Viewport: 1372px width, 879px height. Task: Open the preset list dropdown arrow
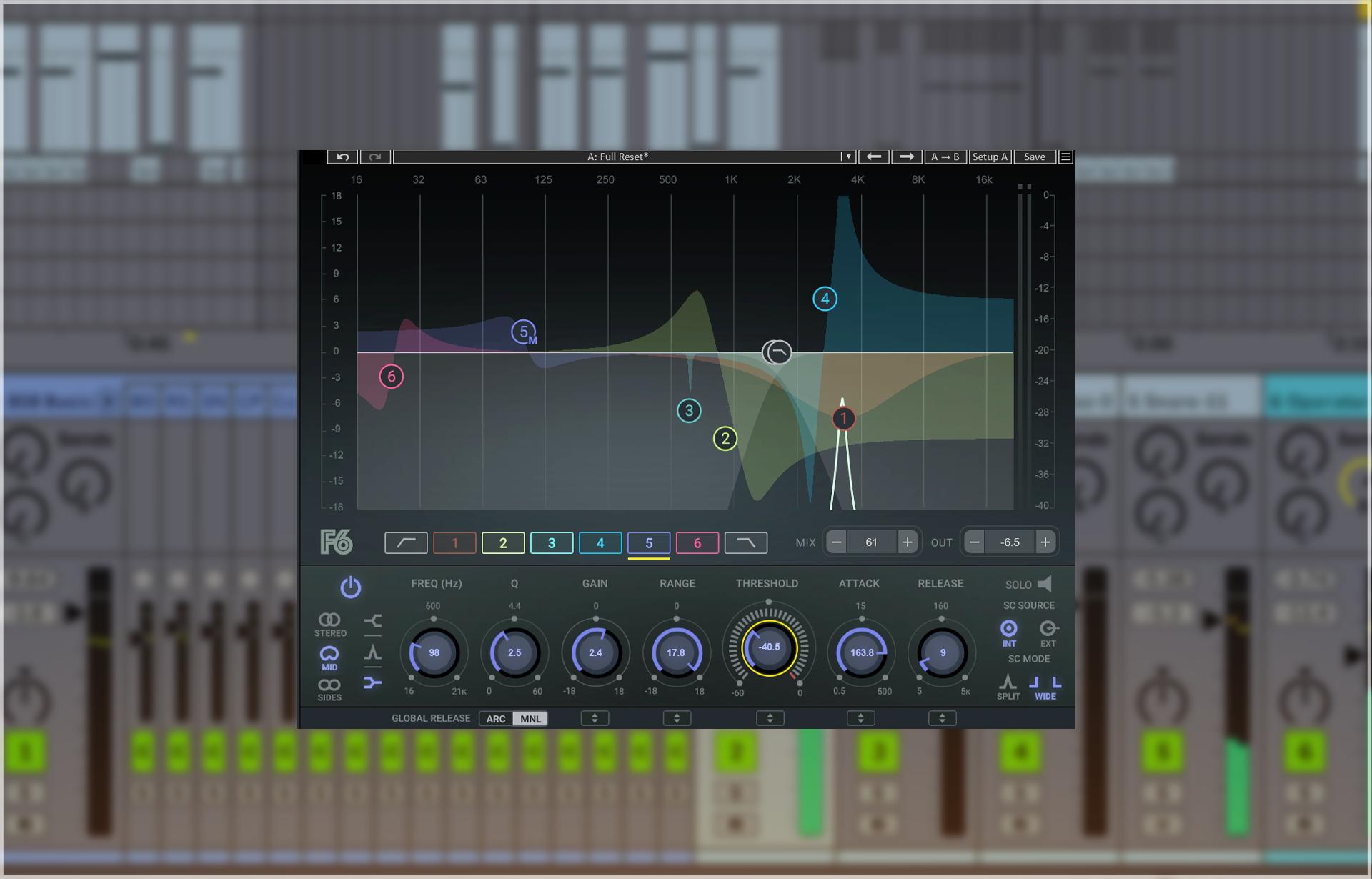[847, 157]
